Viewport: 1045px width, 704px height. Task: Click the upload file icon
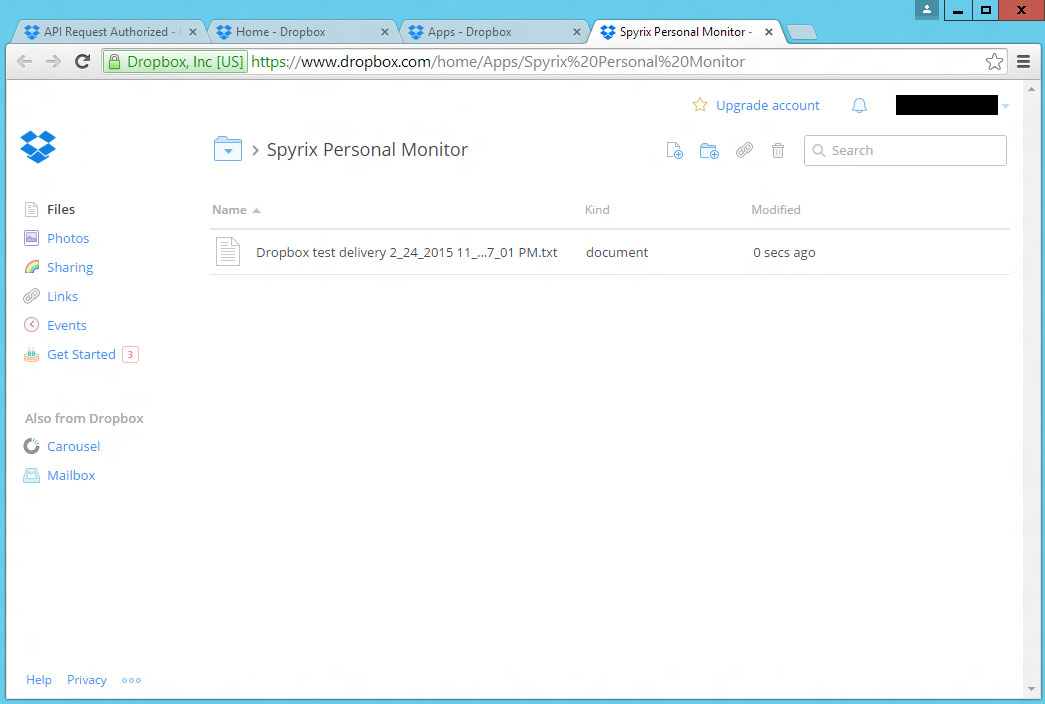(674, 151)
